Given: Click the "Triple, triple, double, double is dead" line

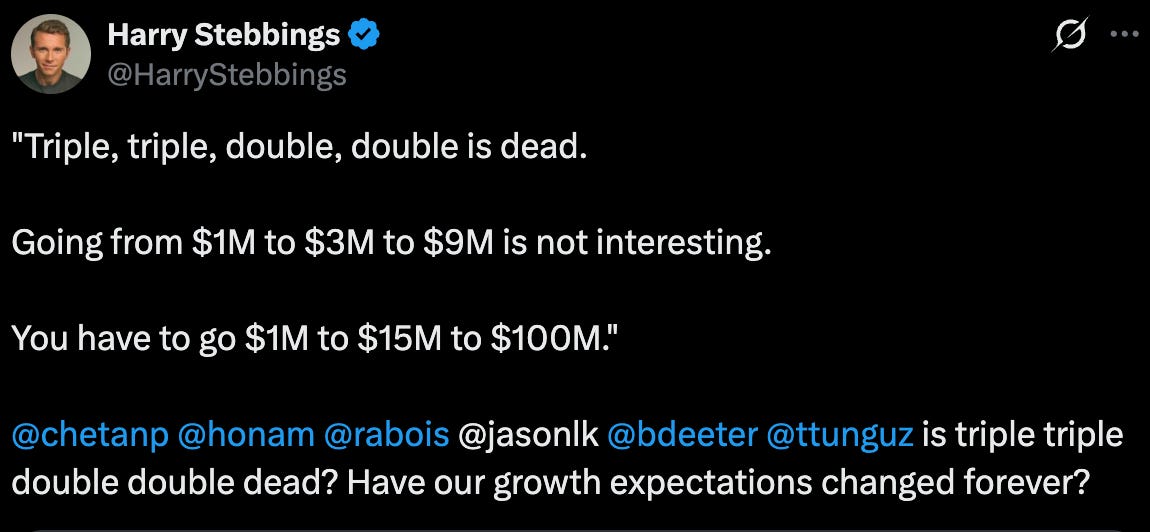Looking at the screenshot, I should [x=299, y=149].
